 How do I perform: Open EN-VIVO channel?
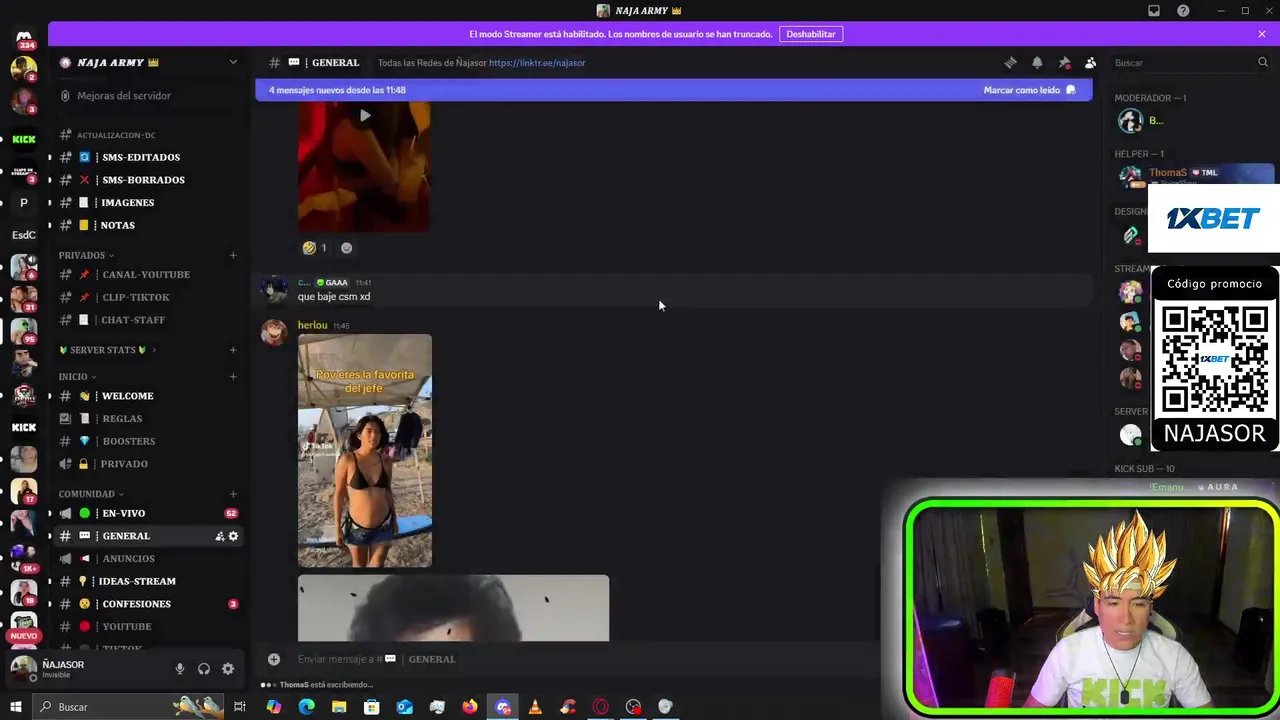[123, 513]
